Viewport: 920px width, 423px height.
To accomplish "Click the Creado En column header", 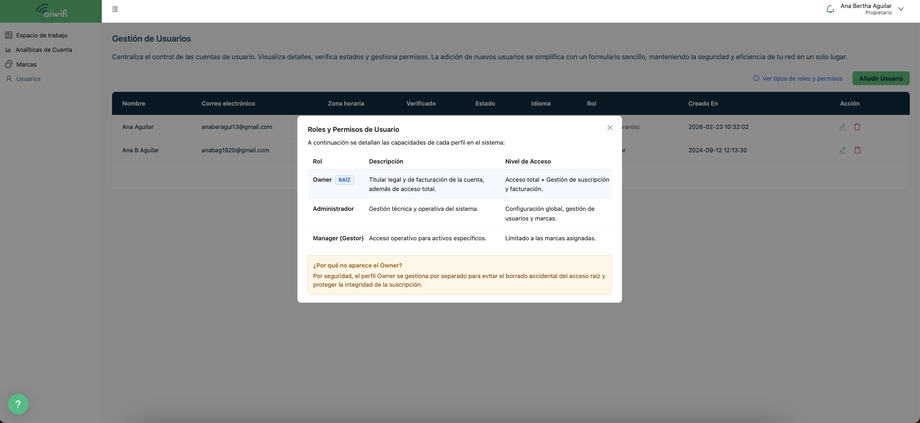I will [703, 103].
